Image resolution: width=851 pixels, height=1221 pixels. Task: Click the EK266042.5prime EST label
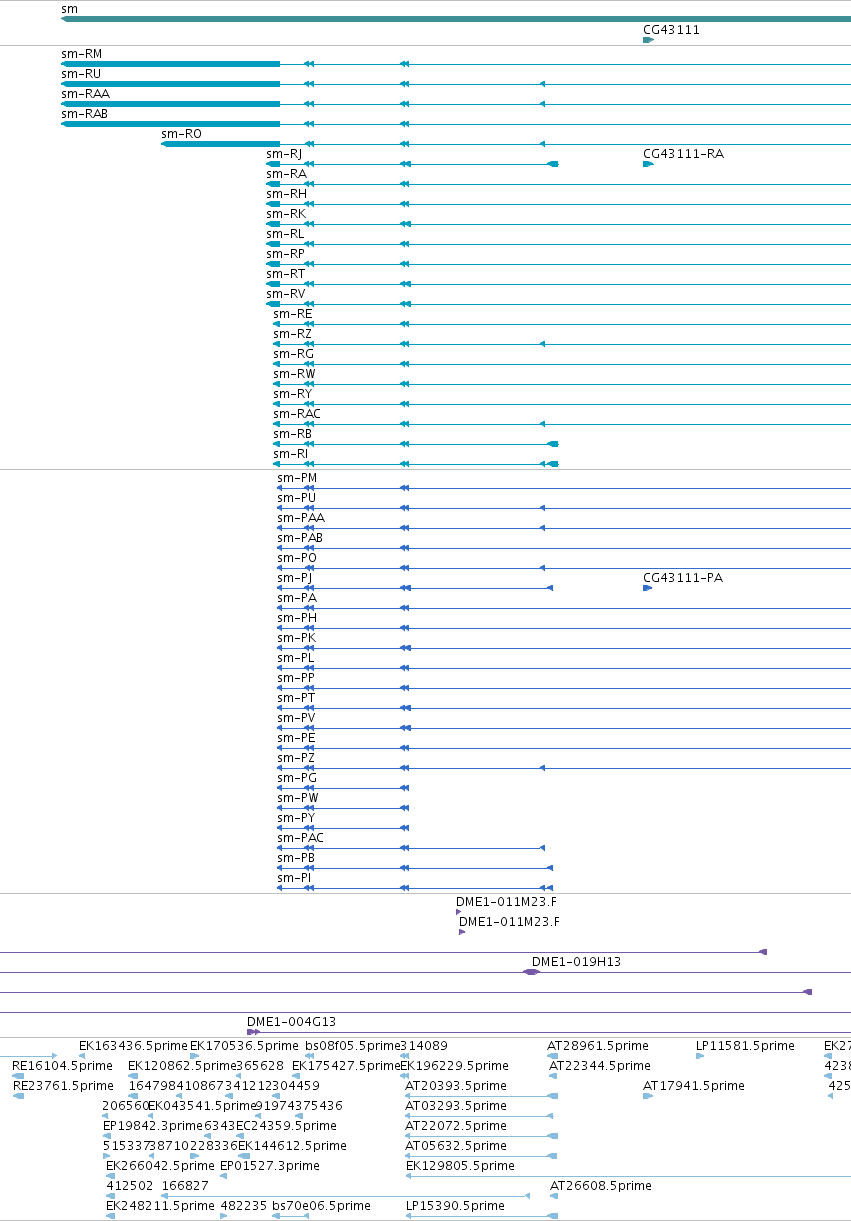tap(160, 1166)
